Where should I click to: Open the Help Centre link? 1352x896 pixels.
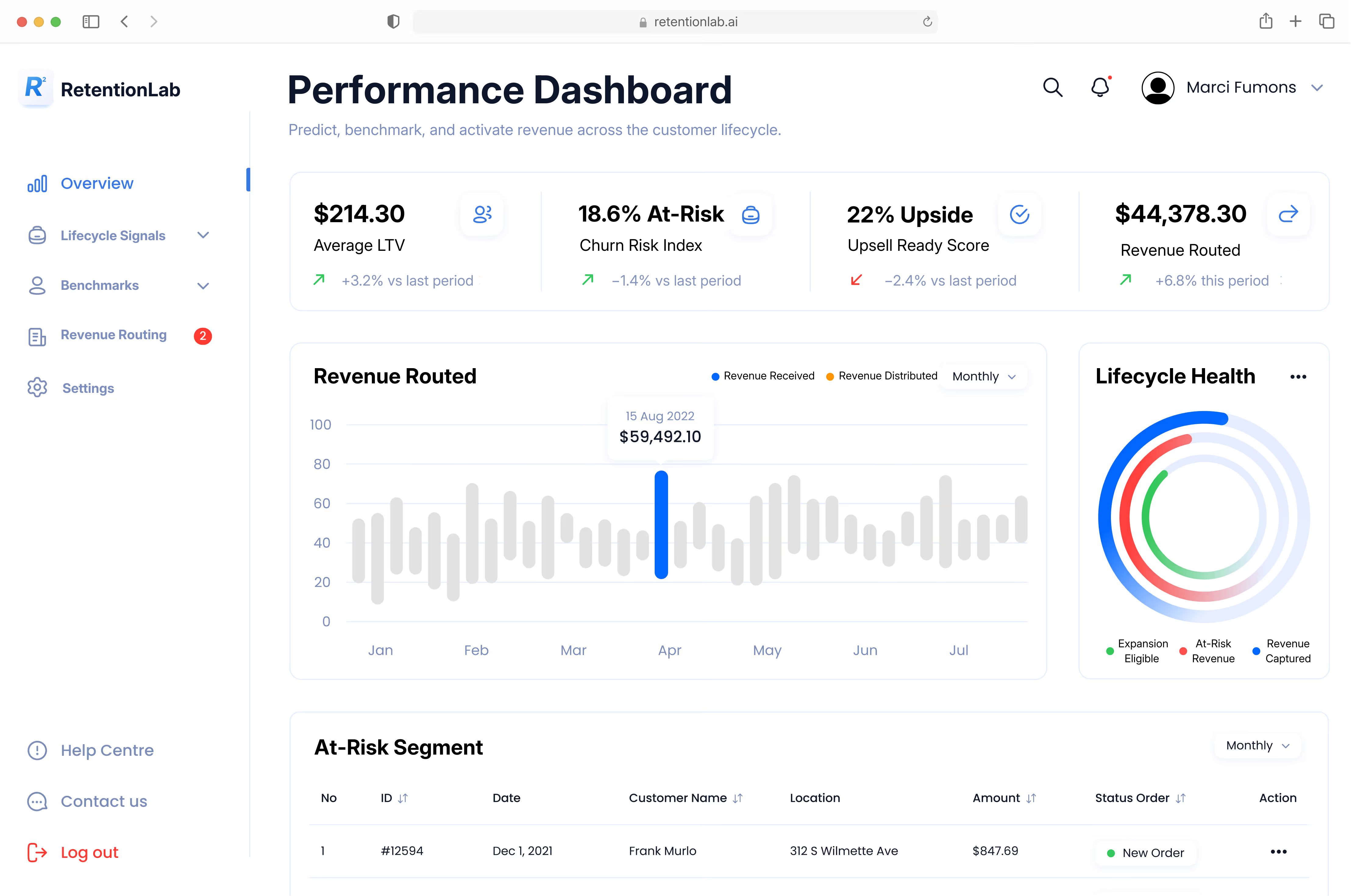click(x=107, y=750)
